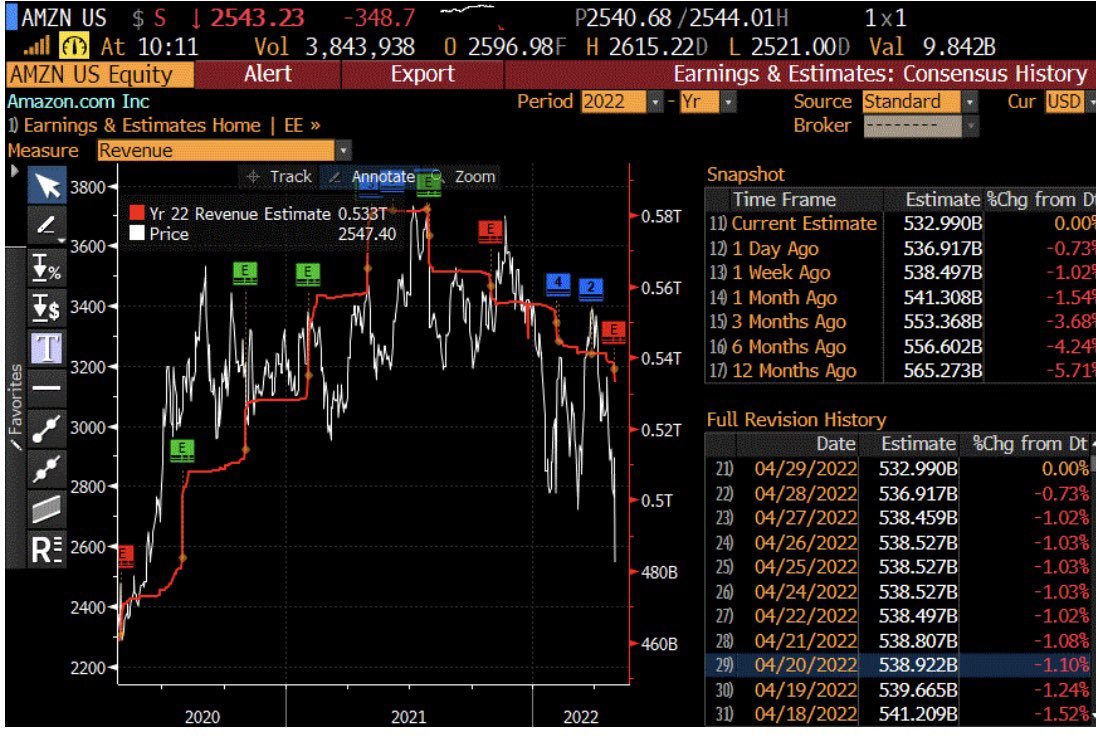Select the 04/27/2022 revision row

click(x=897, y=517)
